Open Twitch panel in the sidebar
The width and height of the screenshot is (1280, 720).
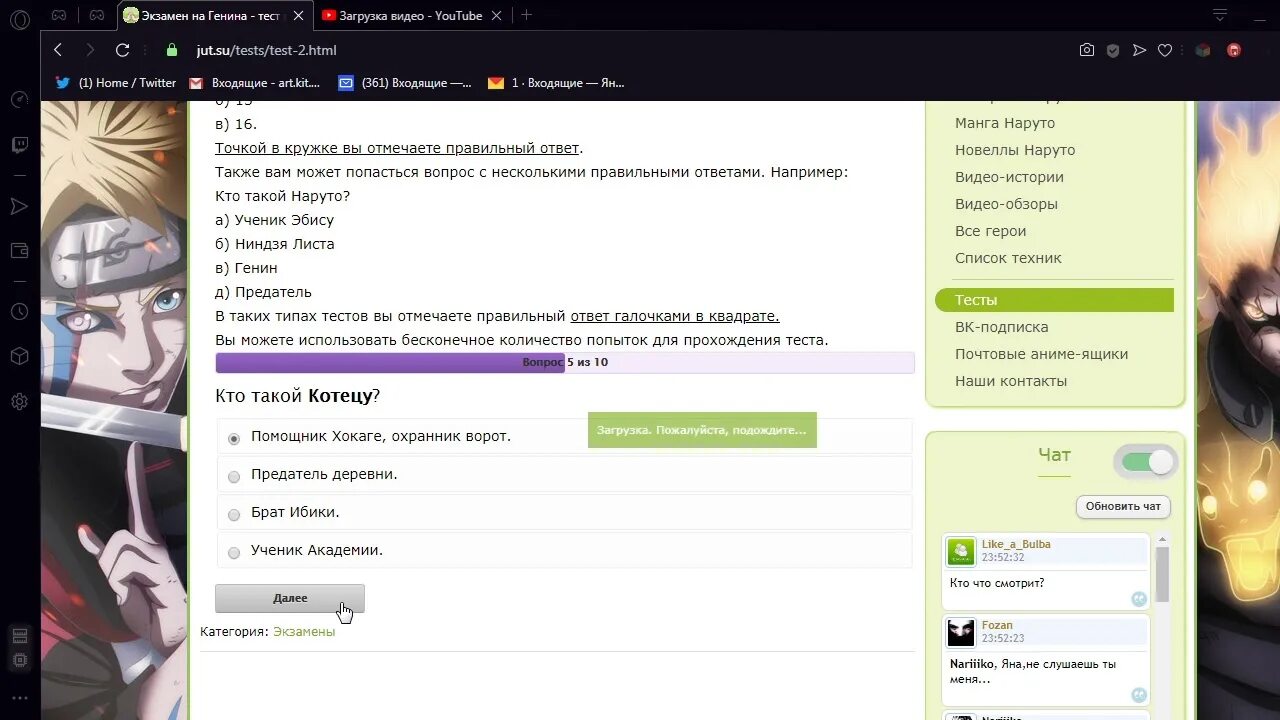[19, 145]
